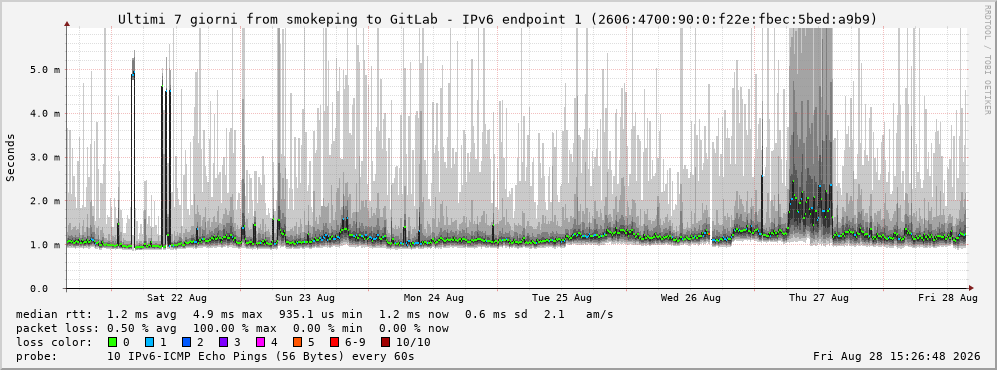Click the RRDTOOL / TOBI OETIKER watermark
Viewport: 997px width, 370px height.
(987, 60)
